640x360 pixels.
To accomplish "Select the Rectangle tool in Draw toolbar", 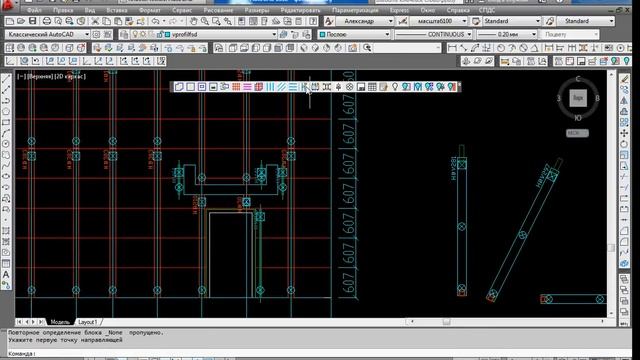I will point(6,122).
